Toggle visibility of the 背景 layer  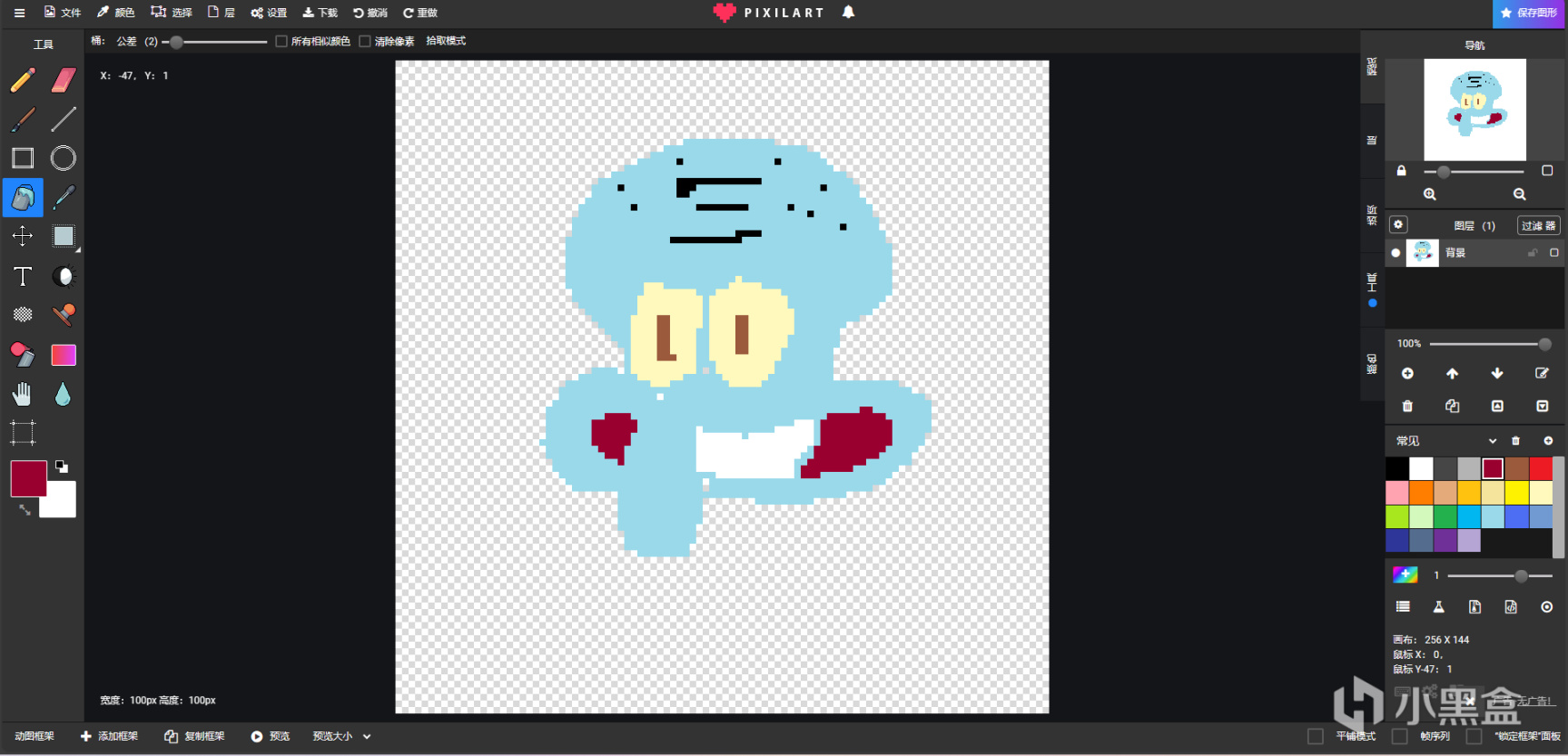(x=1395, y=253)
